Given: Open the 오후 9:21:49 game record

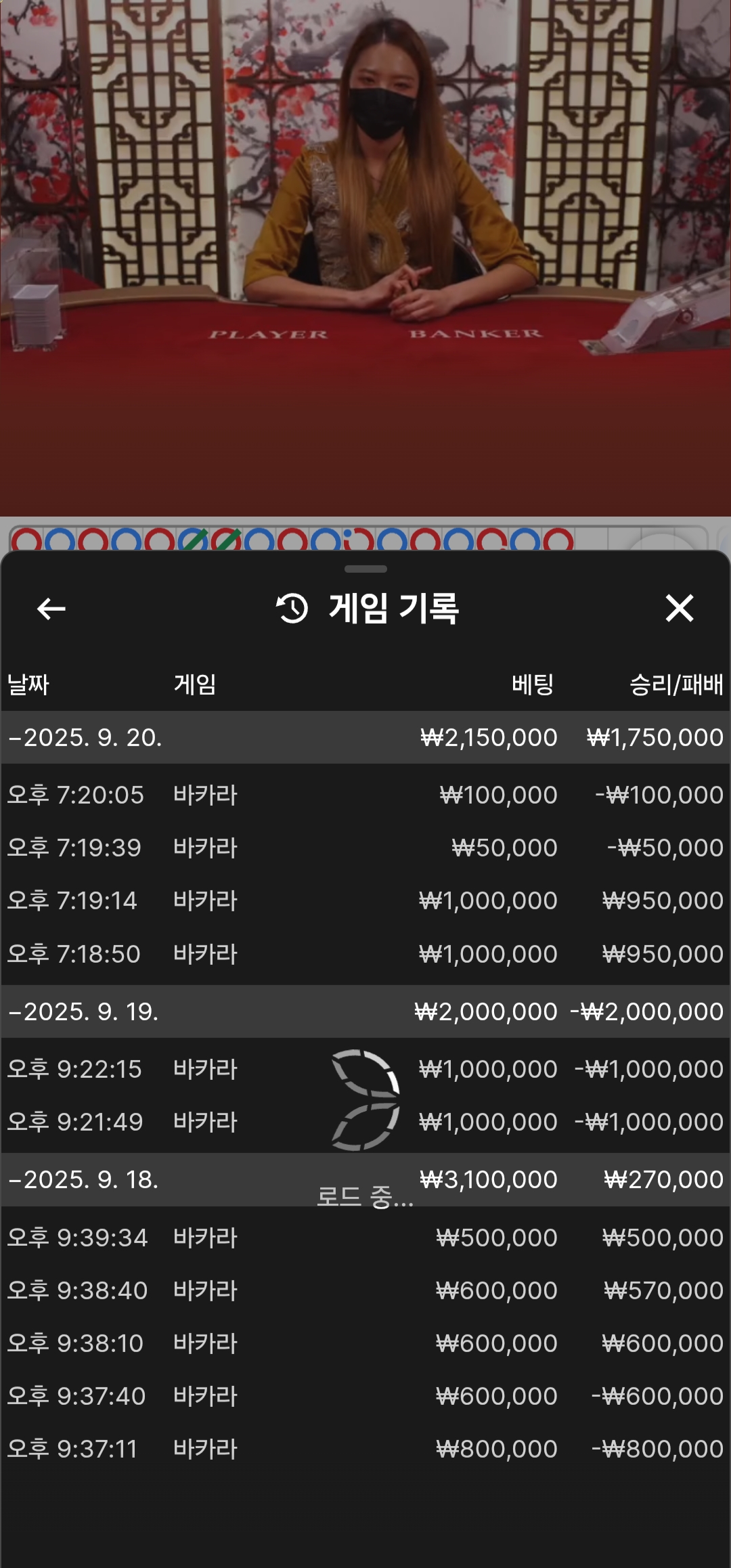Looking at the screenshot, I should click(x=365, y=1122).
